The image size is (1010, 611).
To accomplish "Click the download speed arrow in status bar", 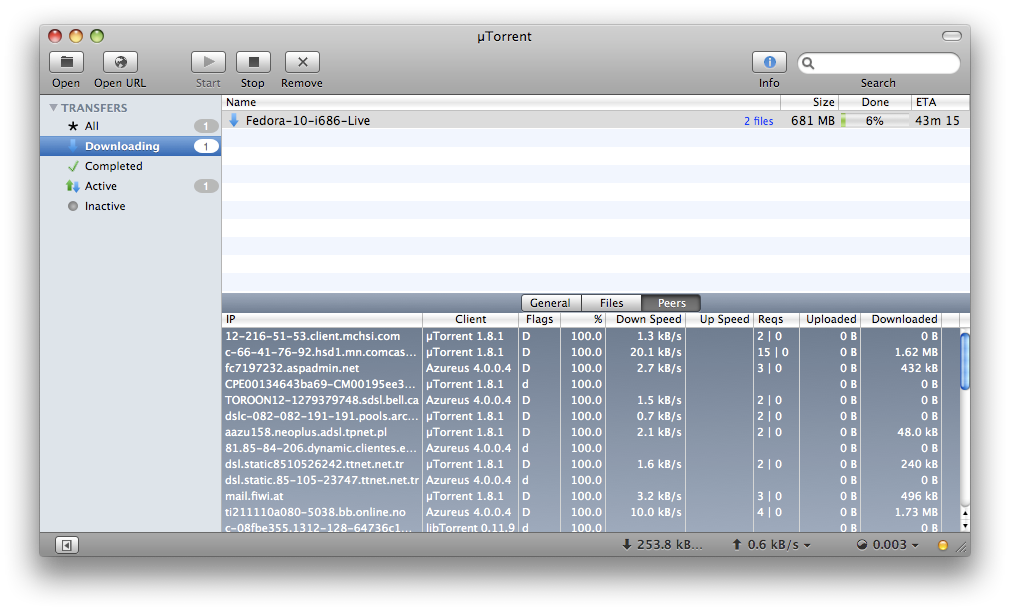I will click(x=627, y=545).
